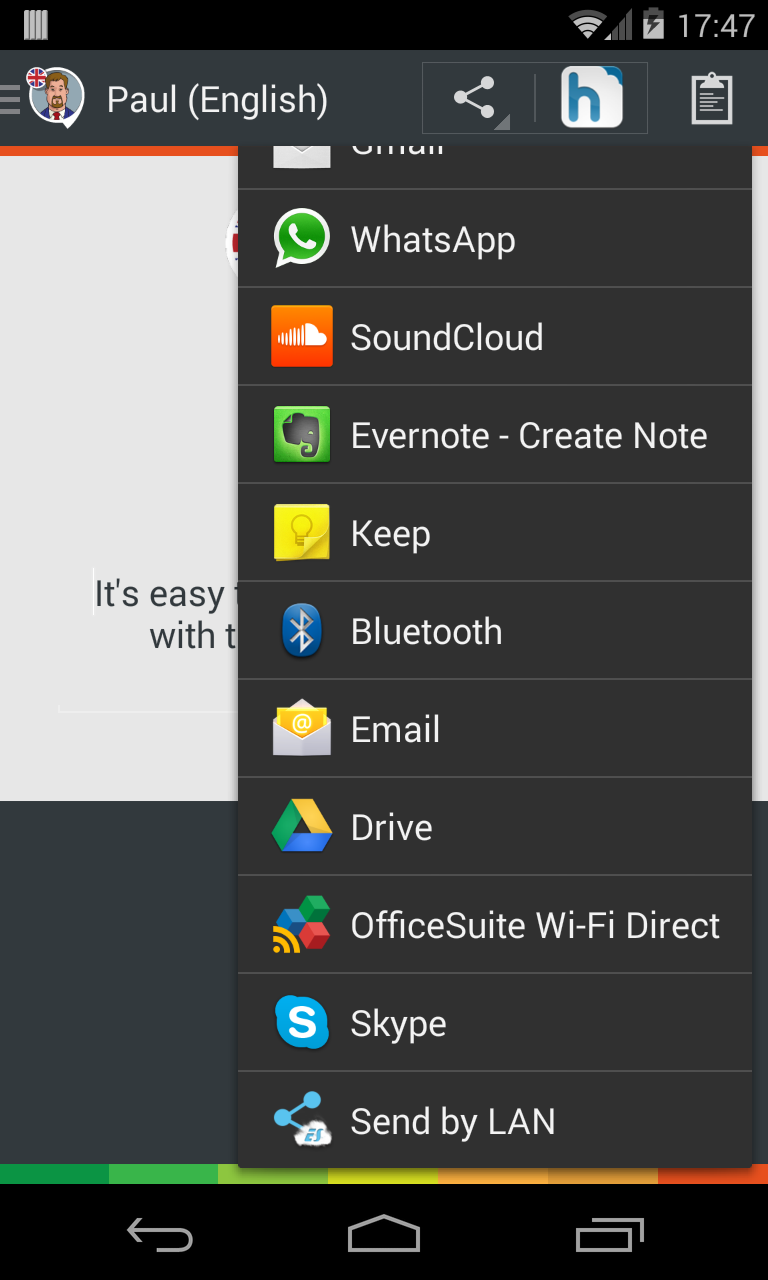Tap the Send by LAN share icon
Viewport: 768px width, 1280px height.
coord(301,1120)
